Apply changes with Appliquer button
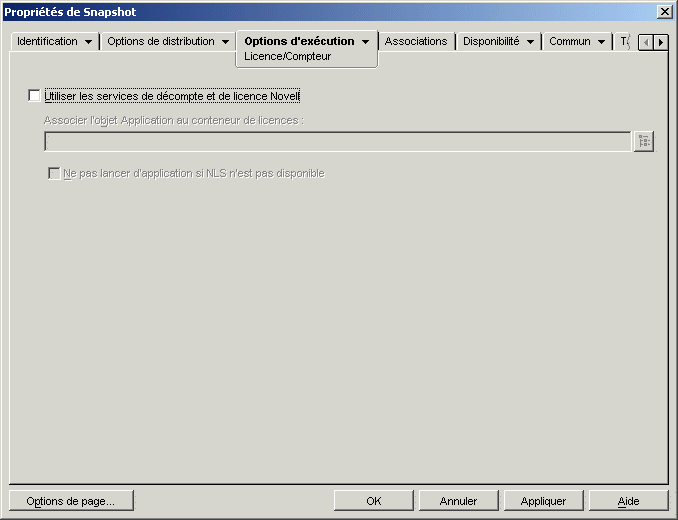The height and width of the screenshot is (520, 678). (x=543, y=501)
